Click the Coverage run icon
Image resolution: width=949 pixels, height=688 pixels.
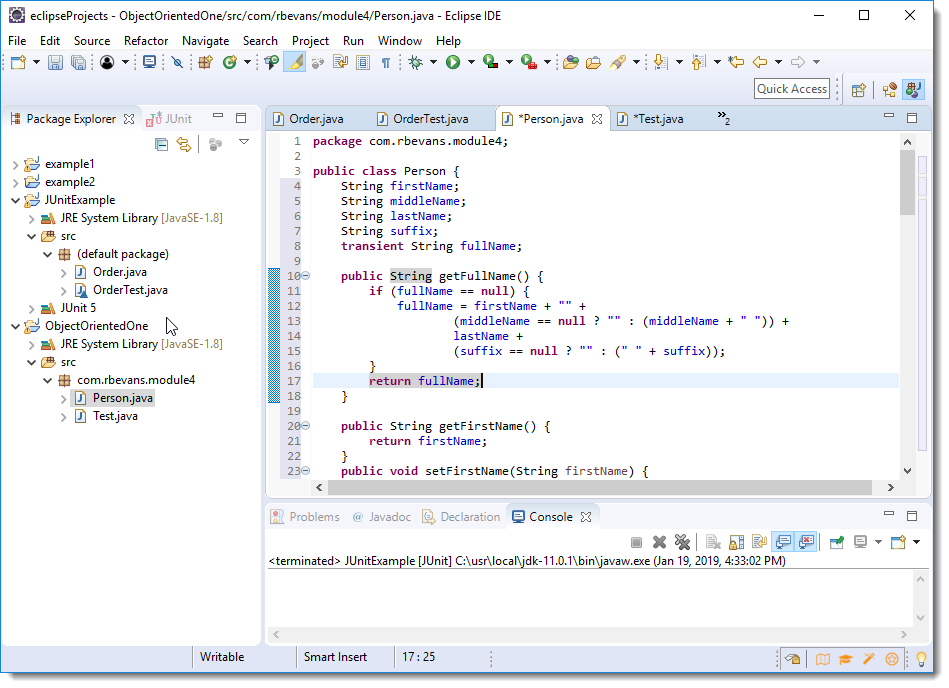coord(490,62)
